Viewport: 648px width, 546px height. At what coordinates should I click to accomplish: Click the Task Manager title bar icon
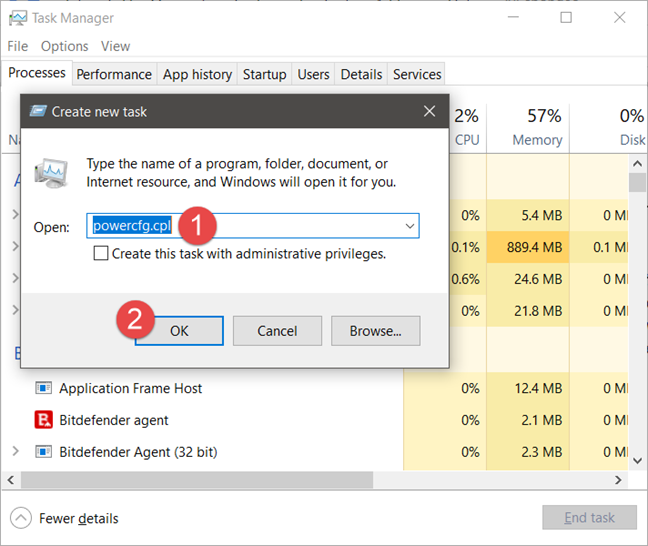[x=17, y=18]
